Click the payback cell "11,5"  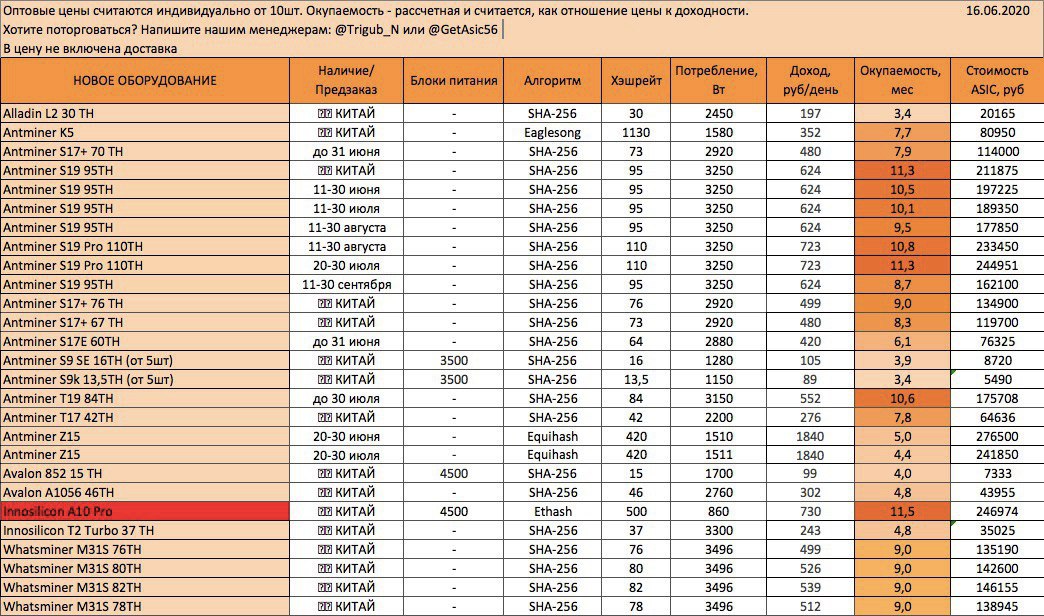902,511
